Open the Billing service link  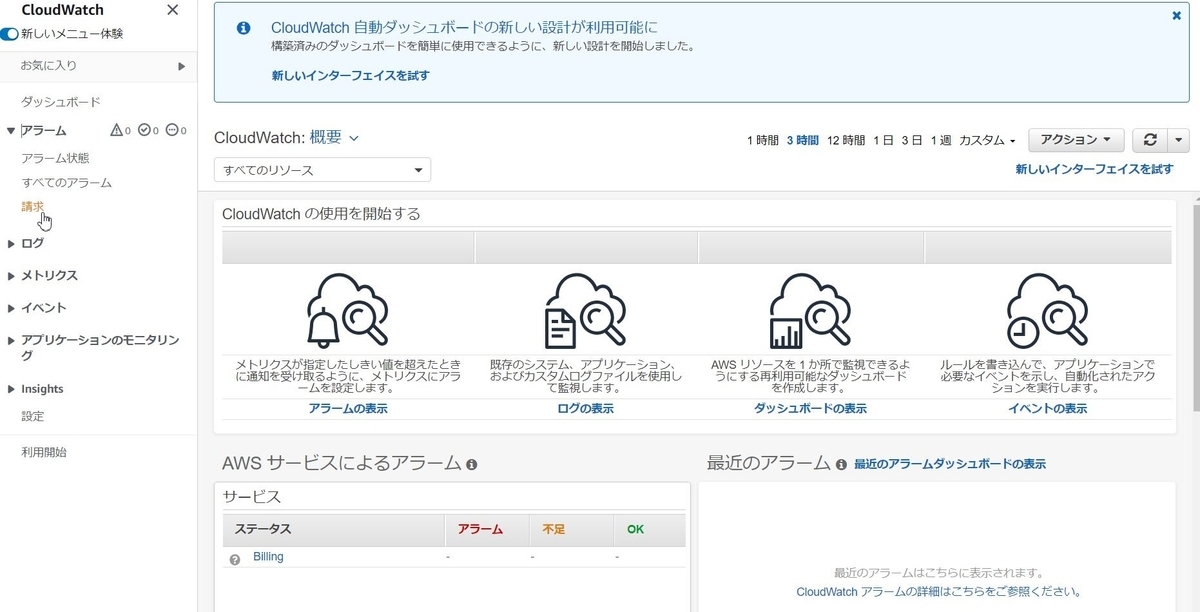(268, 557)
